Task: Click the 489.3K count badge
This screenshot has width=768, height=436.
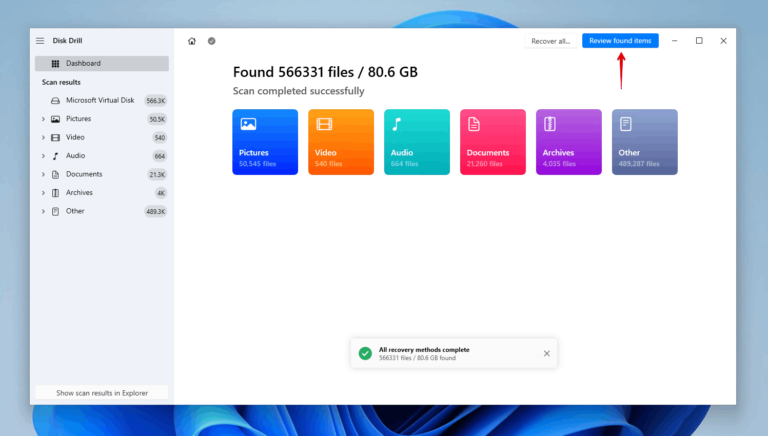Action: [156, 212]
